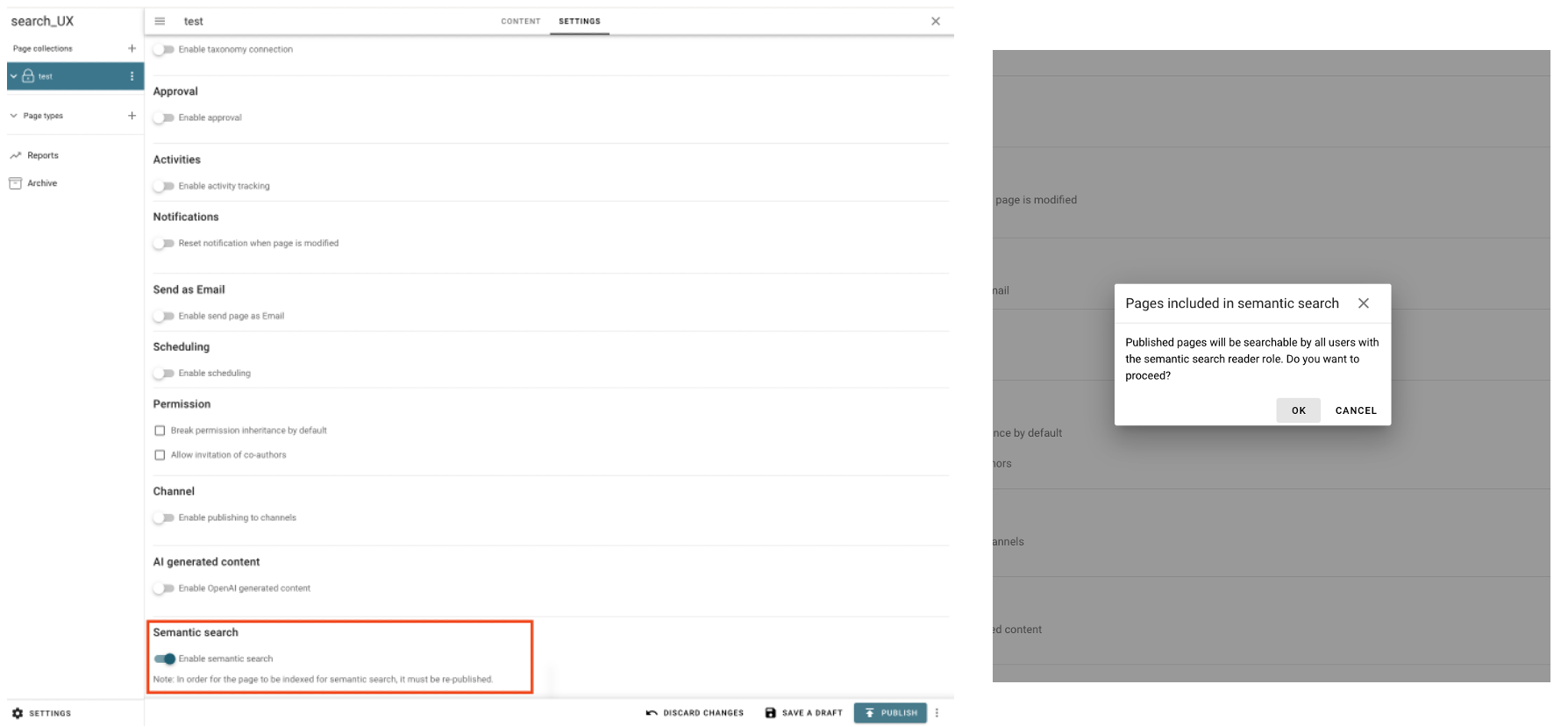
Task: Click the Channel heading
Action: [x=174, y=491]
